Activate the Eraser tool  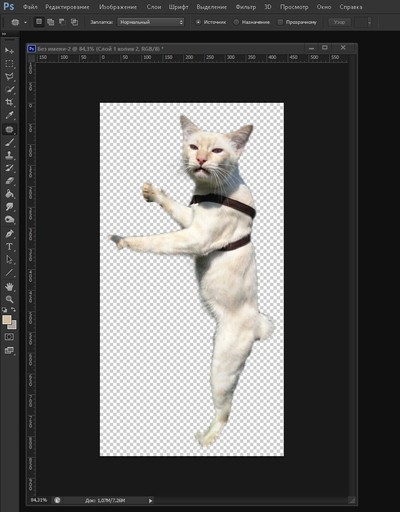click(9, 181)
